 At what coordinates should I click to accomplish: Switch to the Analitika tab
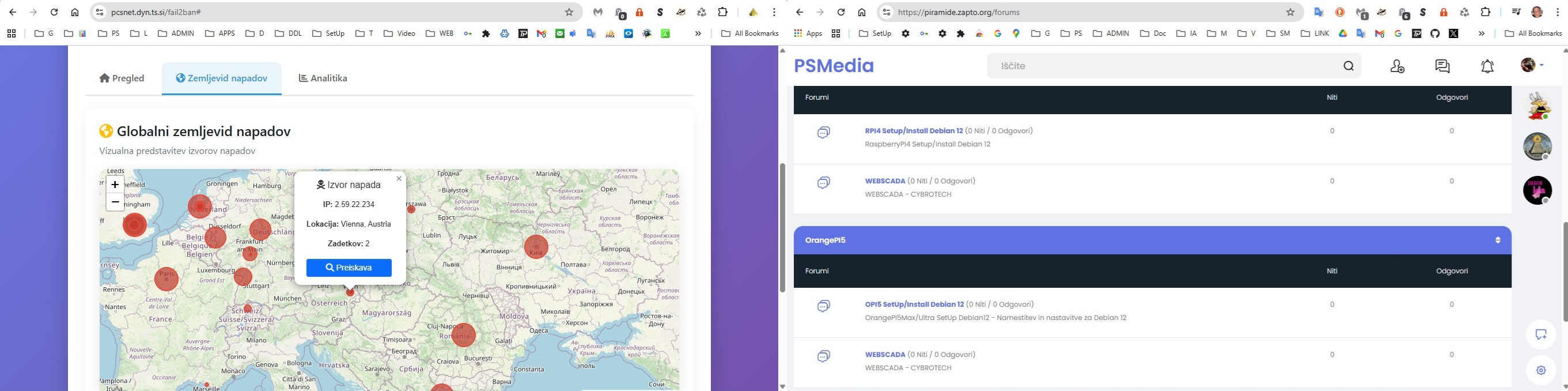coord(323,78)
